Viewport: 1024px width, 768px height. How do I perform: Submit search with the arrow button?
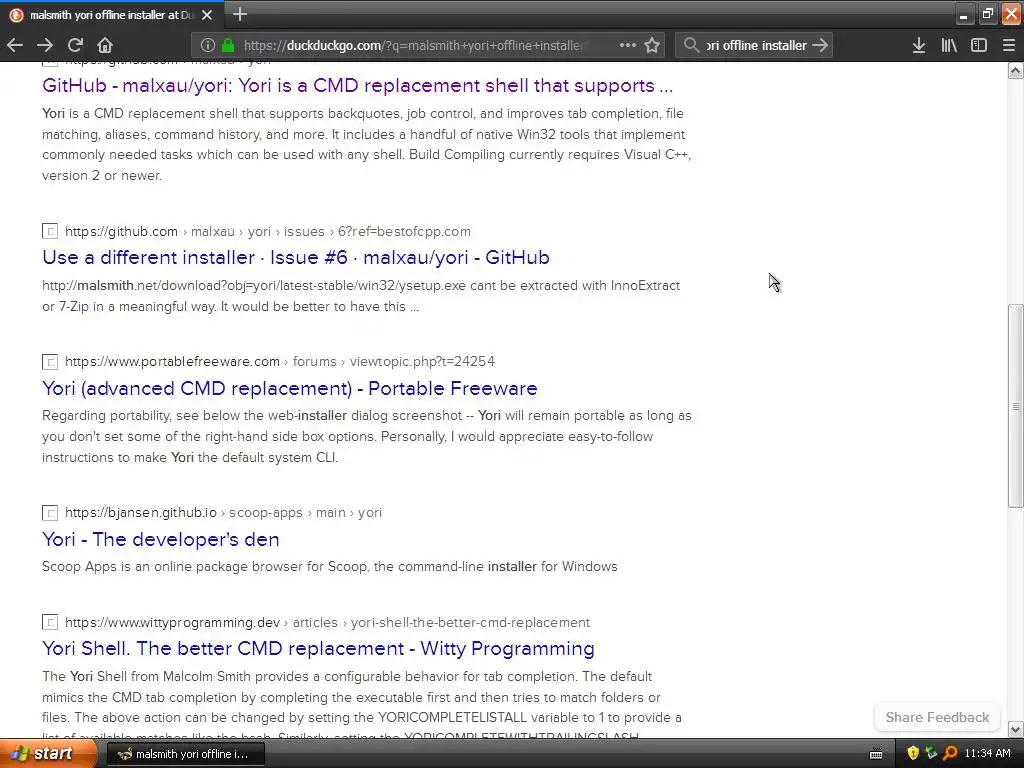pyautogui.click(x=820, y=45)
